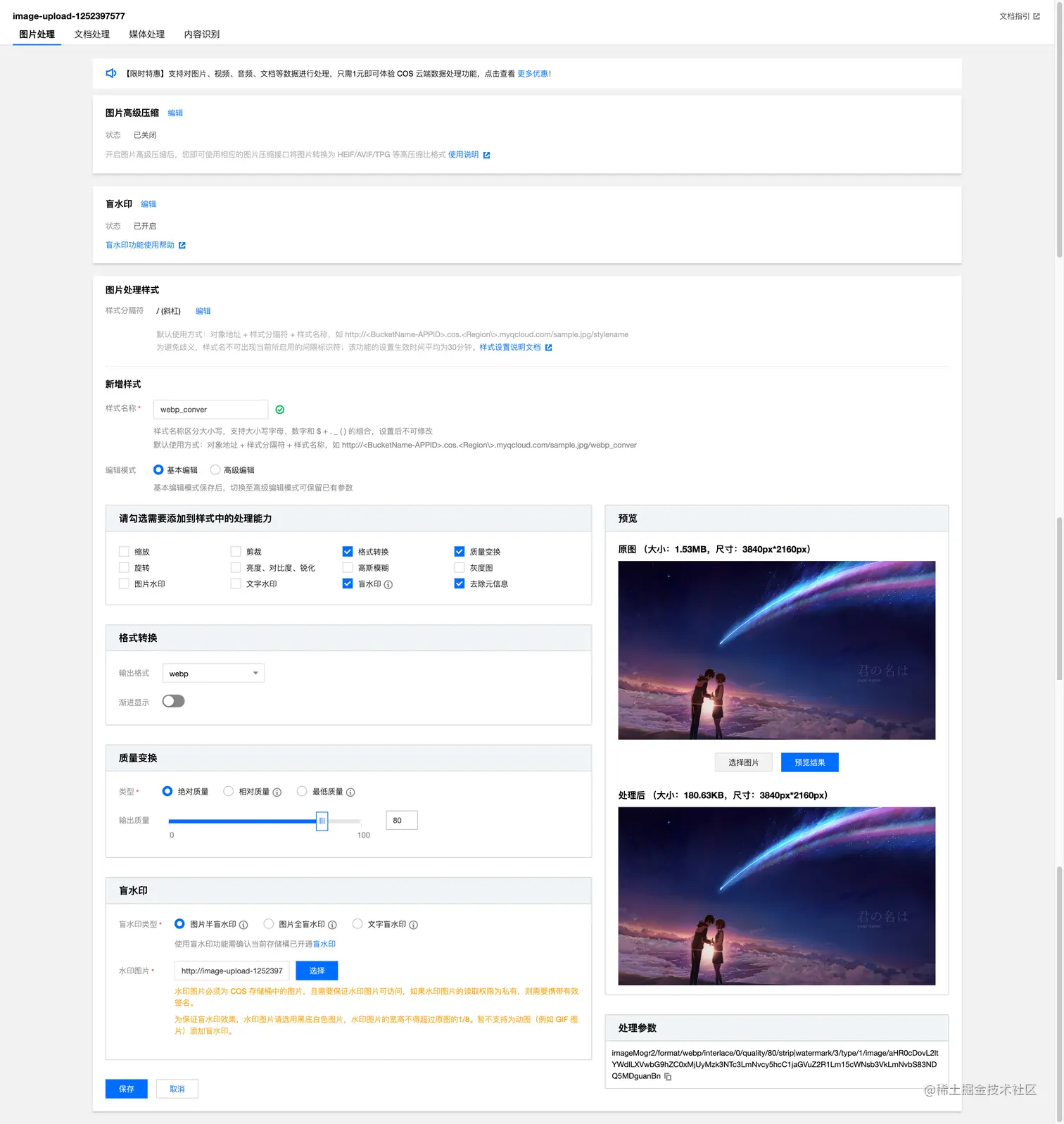Open the 文档处理 tab
Viewport: 1064px width, 1124px height.
[x=91, y=34]
